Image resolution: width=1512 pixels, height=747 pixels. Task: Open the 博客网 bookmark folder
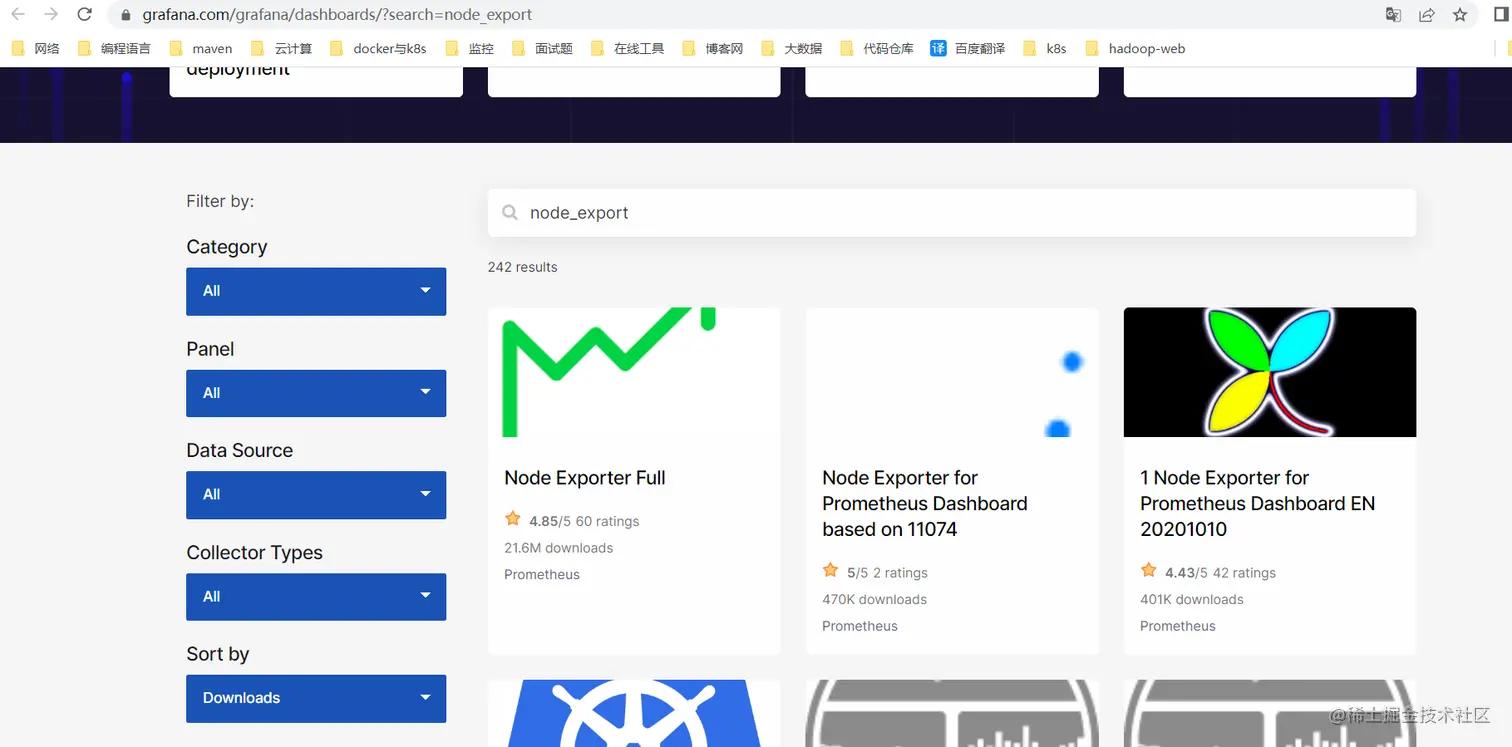coord(713,48)
